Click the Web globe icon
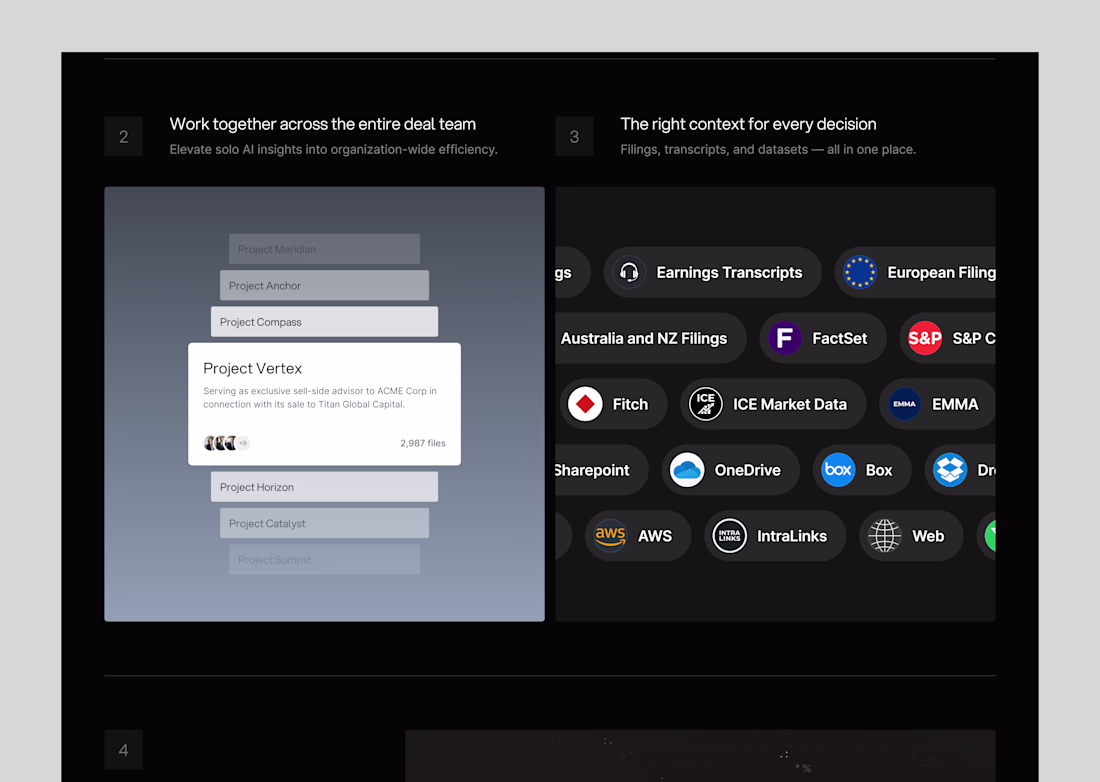This screenshot has width=1100, height=782. (x=885, y=536)
